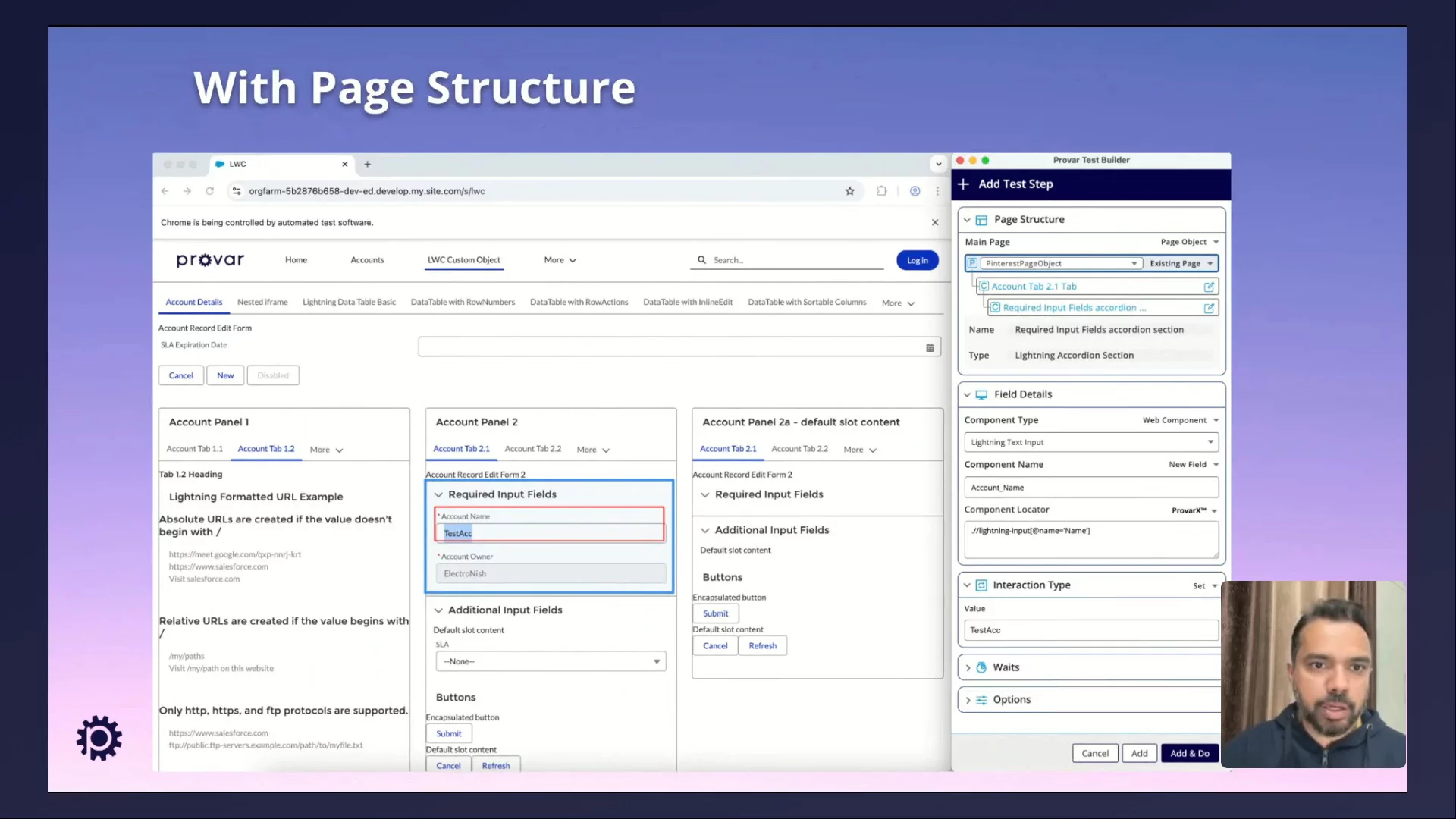1456x819 pixels.
Task: Click the Chrome profile avatar icon
Action: [915, 191]
